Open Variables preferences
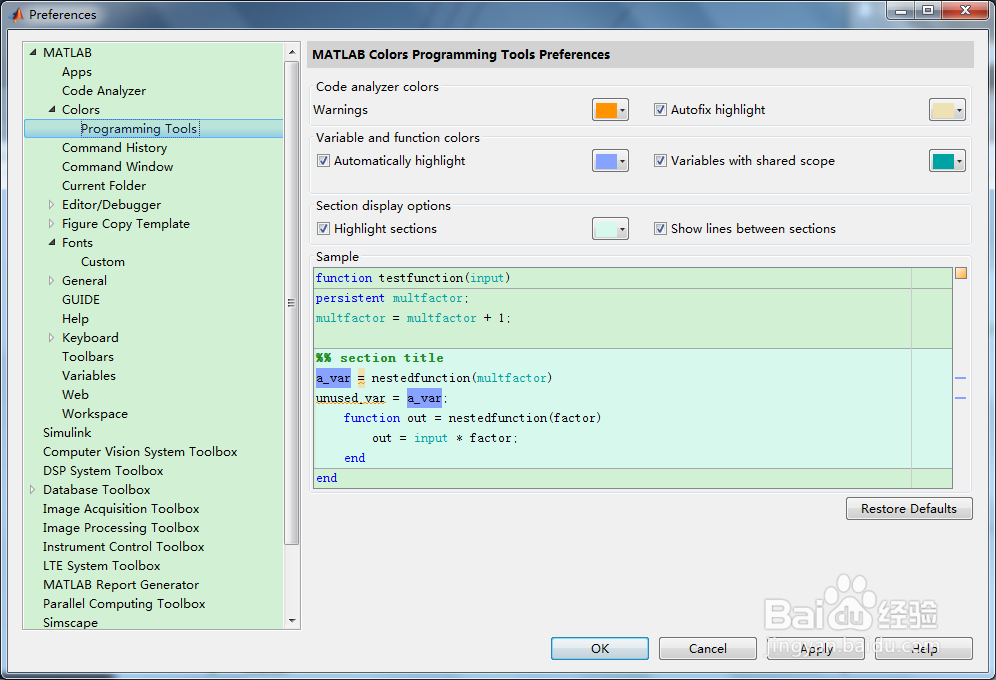The height and width of the screenshot is (680, 996). (x=89, y=376)
